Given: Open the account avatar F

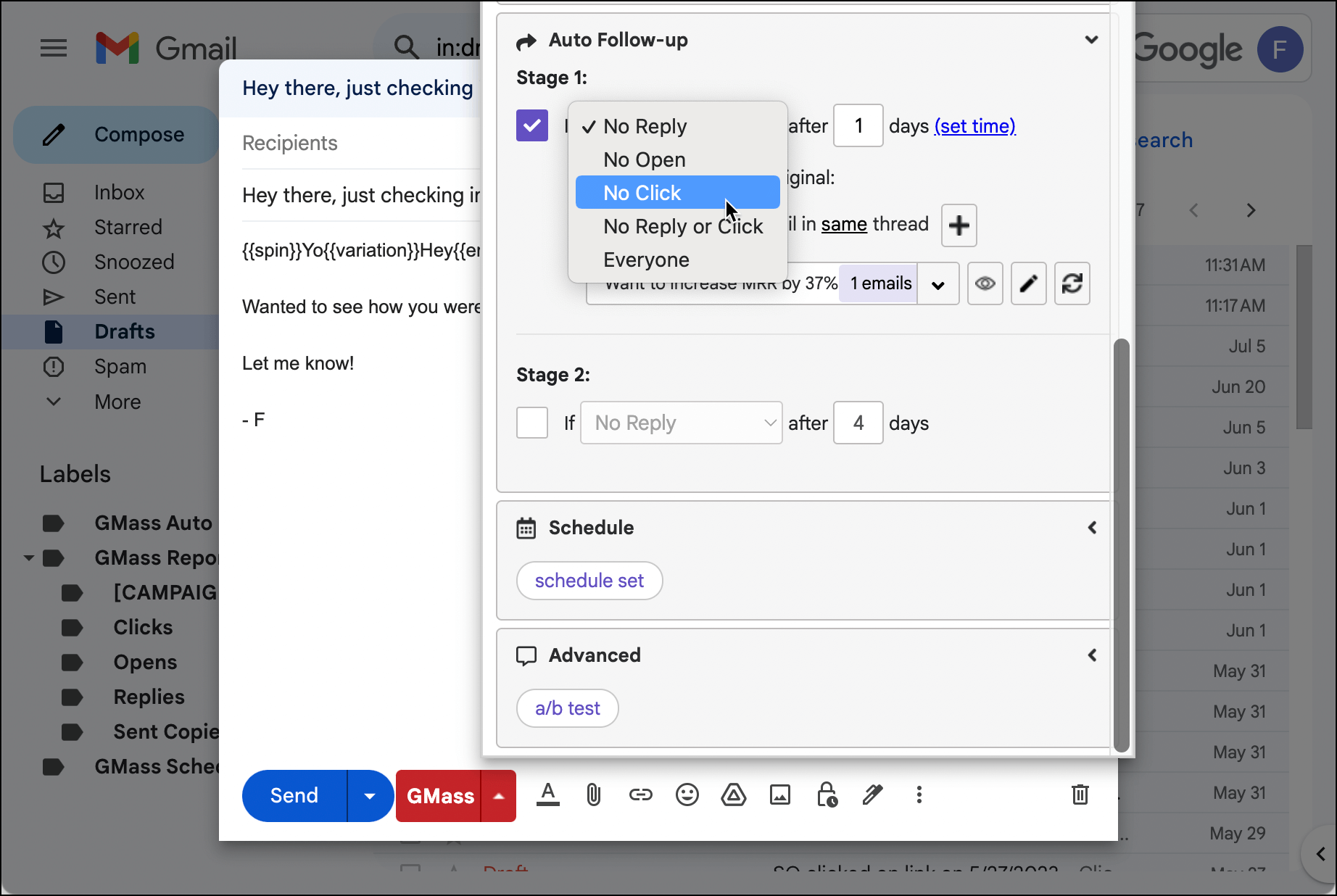Looking at the screenshot, I should [x=1280, y=49].
